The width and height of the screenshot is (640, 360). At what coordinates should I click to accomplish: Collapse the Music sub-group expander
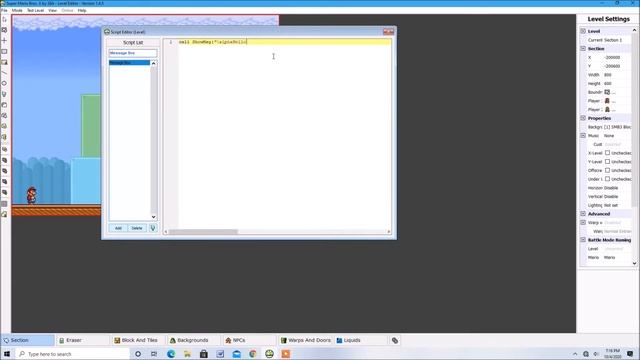pyautogui.click(x=583, y=136)
